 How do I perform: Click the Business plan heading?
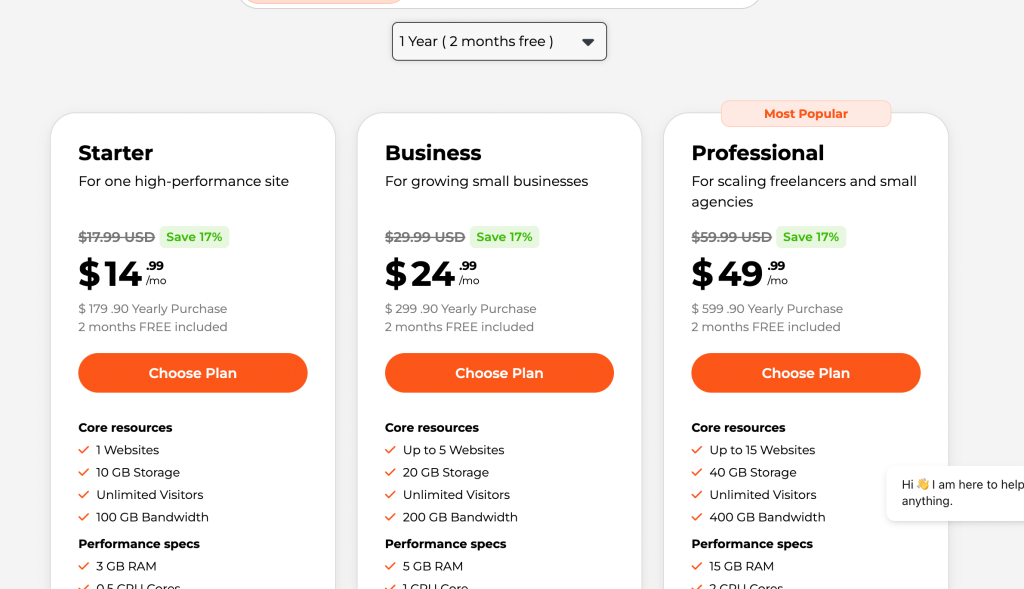pyautogui.click(x=433, y=153)
